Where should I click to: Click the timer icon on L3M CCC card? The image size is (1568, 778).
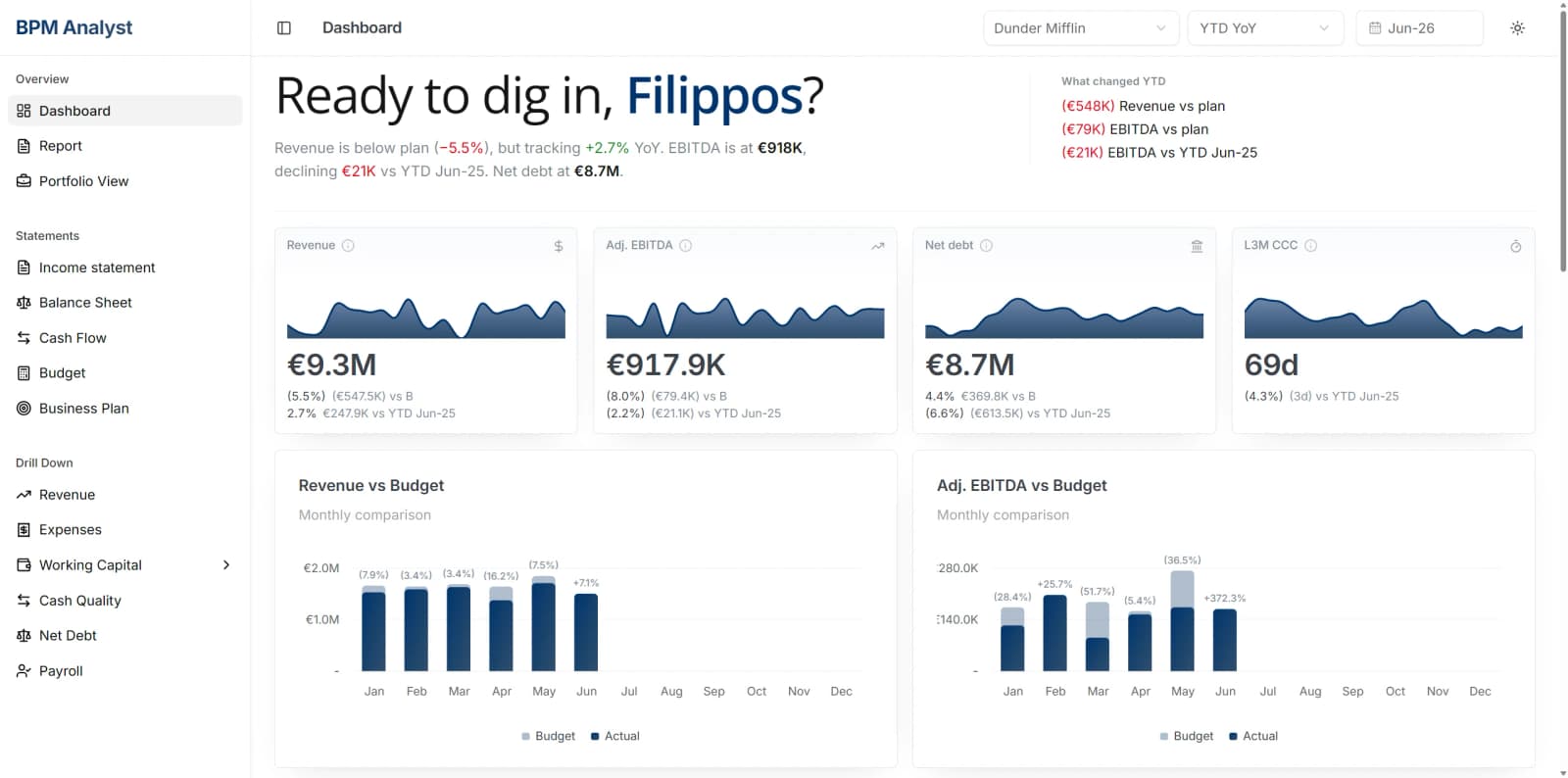point(1516,246)
